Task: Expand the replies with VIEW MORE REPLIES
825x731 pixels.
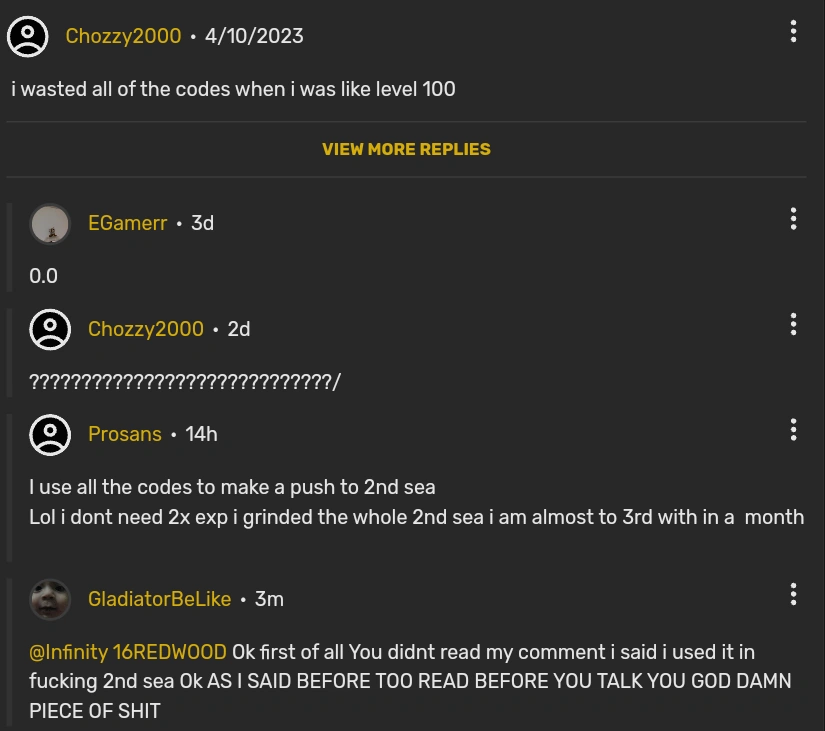Action: (405, 149)
